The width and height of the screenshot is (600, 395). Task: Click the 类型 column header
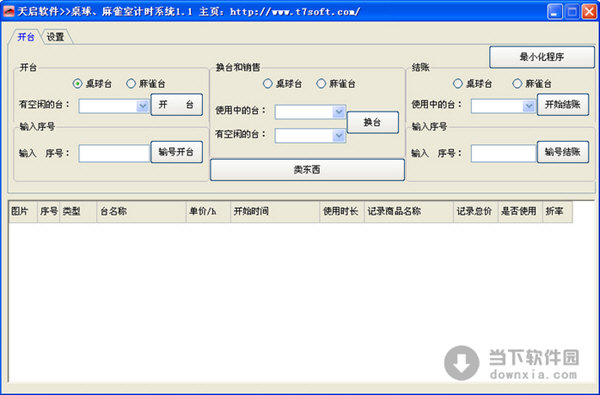pyautogui.click(x=78, y=211)
